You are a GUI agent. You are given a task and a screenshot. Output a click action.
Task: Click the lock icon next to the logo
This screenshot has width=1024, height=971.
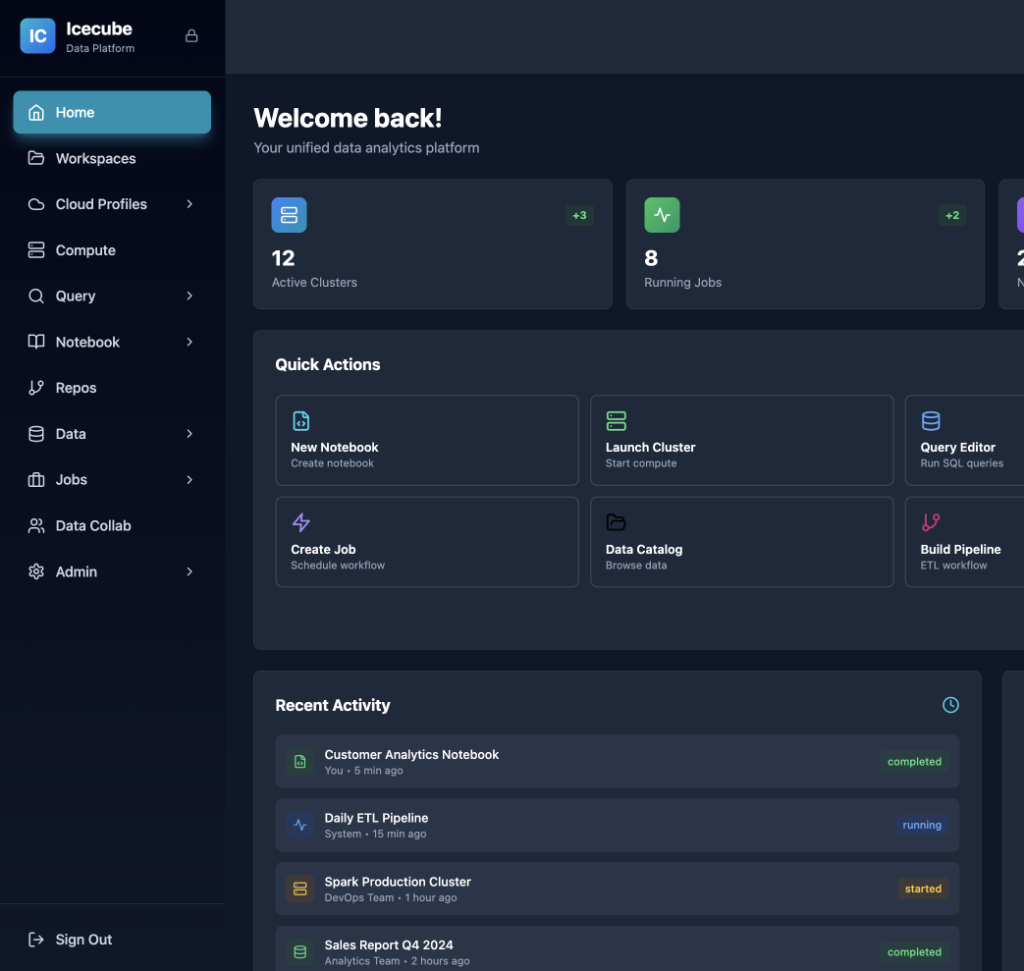191,36
